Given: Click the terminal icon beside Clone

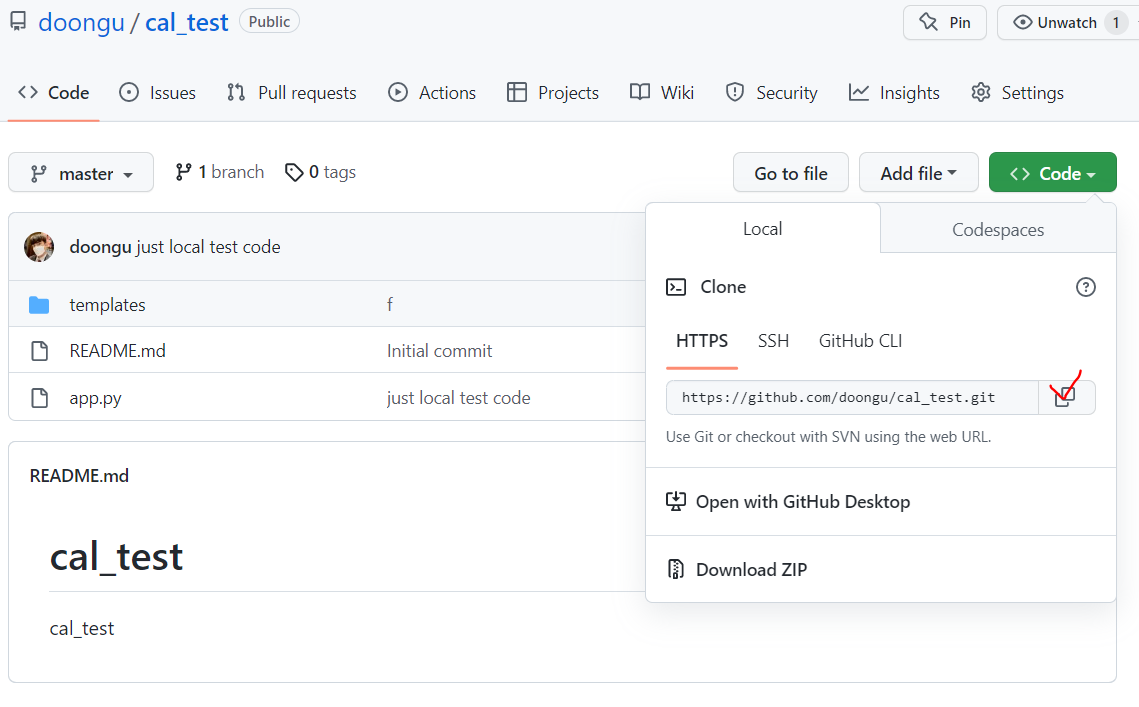Looking at the screenshot, I should click(x=676, y=287).
